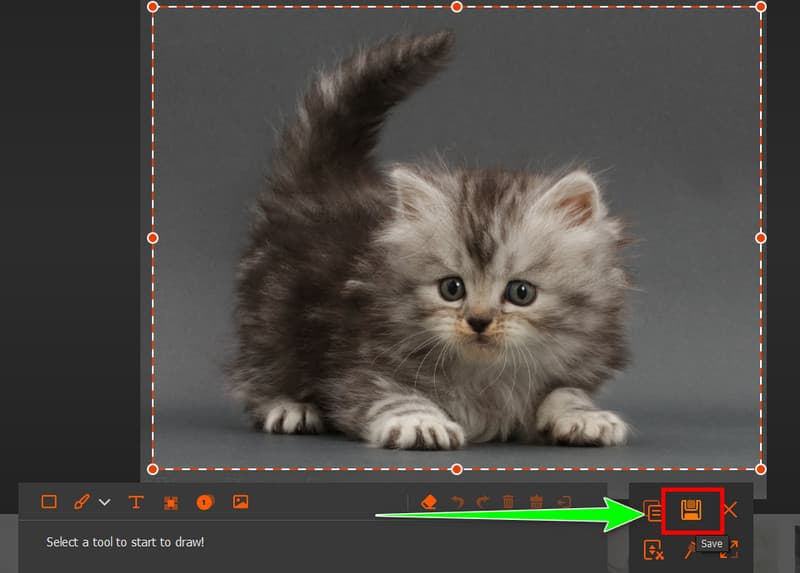Choose the mosaic blur tool

171,502
